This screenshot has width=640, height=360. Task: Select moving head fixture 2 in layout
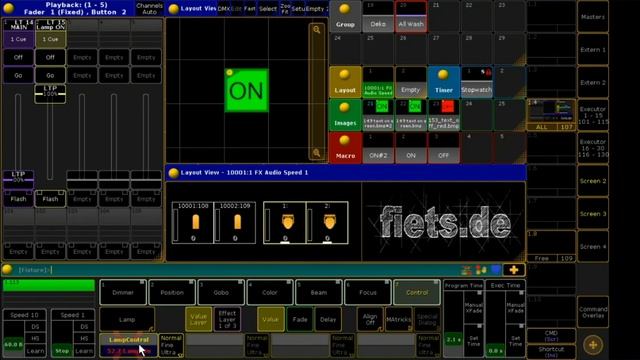(327, 222)
